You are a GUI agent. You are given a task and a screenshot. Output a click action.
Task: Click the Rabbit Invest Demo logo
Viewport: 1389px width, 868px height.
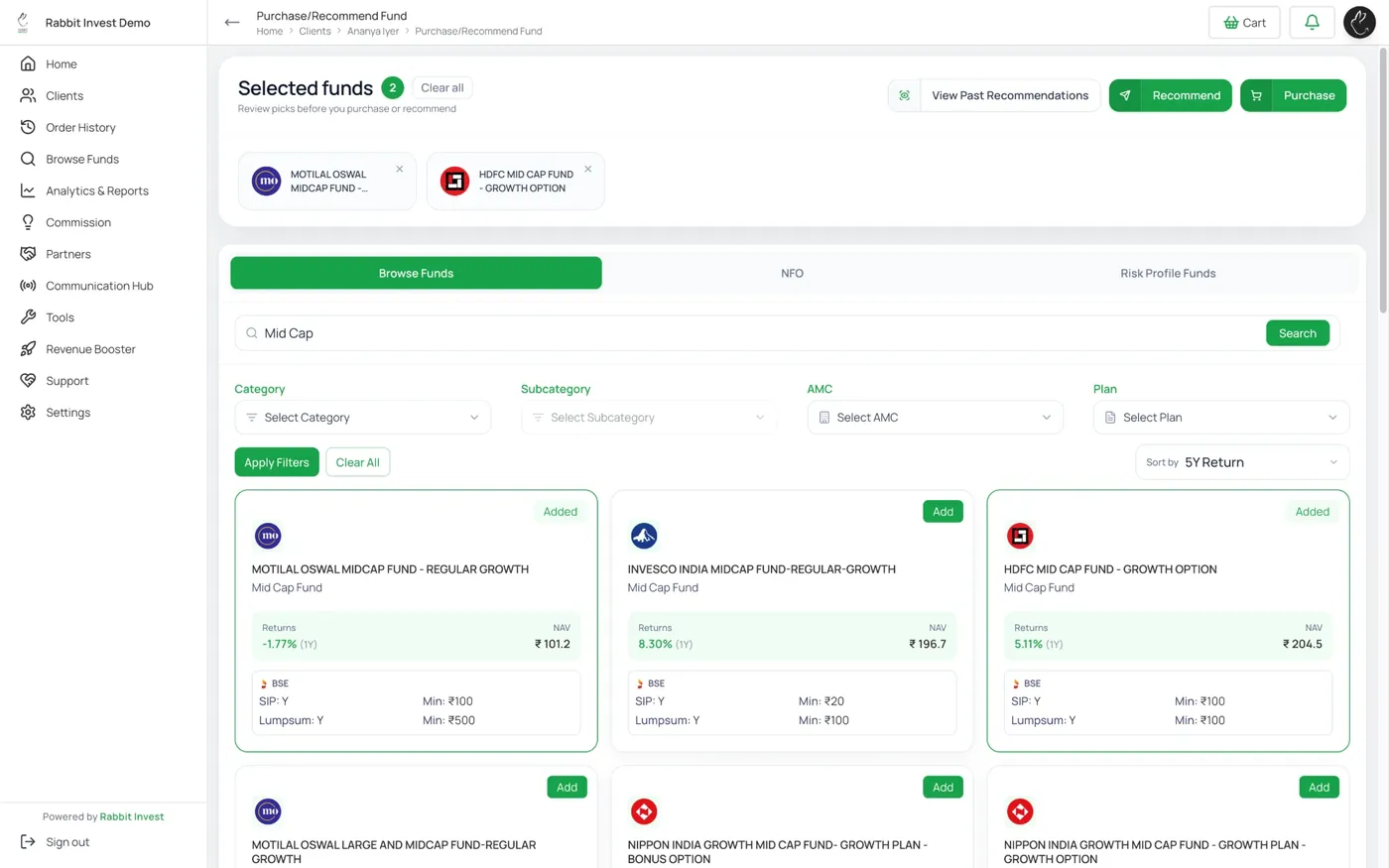tap(23, 22)
